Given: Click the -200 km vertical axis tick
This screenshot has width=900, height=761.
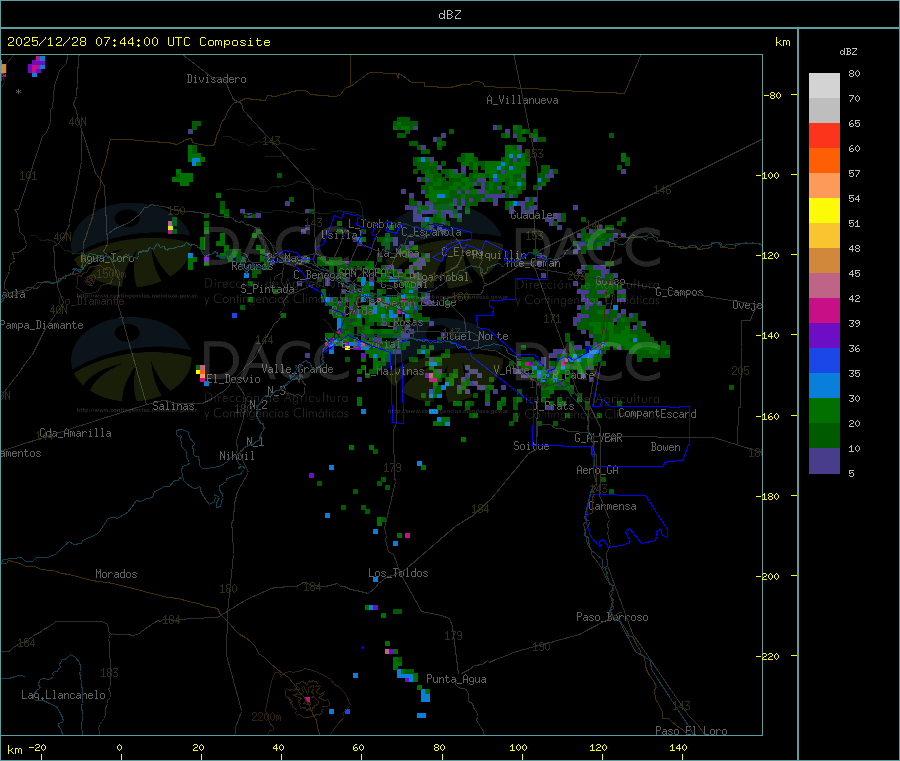Looking at the screenshot, I should [767, 576].
